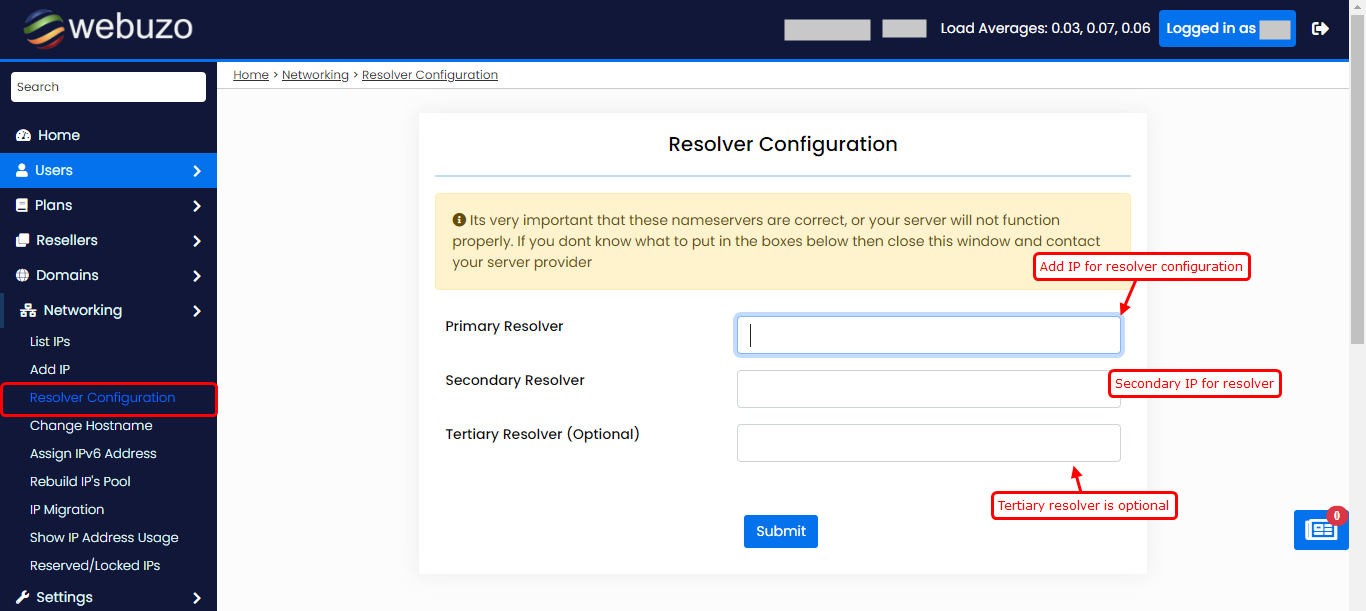Click the Networking sitemap icon
The height and width of the screenshot is (611, 1366).
point(28,310)
